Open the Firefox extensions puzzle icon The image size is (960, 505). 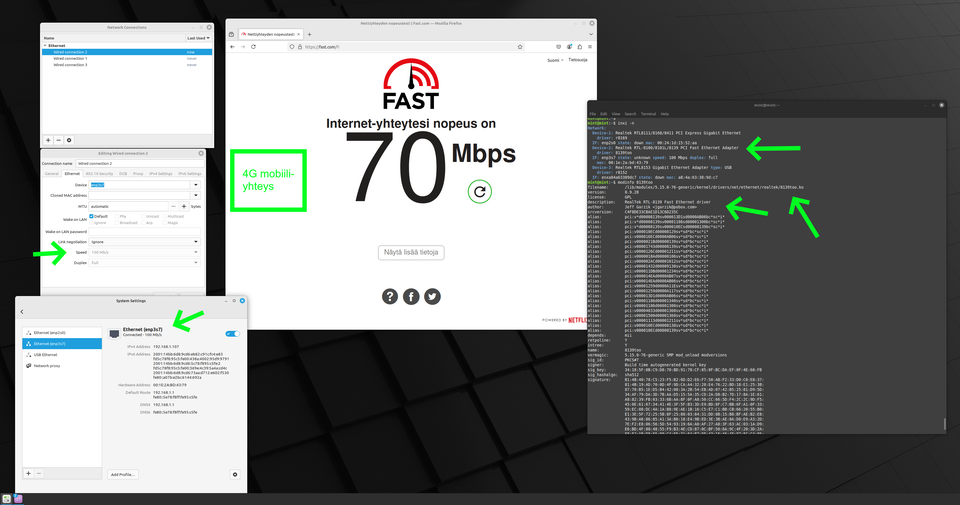[x=579, y=47]
